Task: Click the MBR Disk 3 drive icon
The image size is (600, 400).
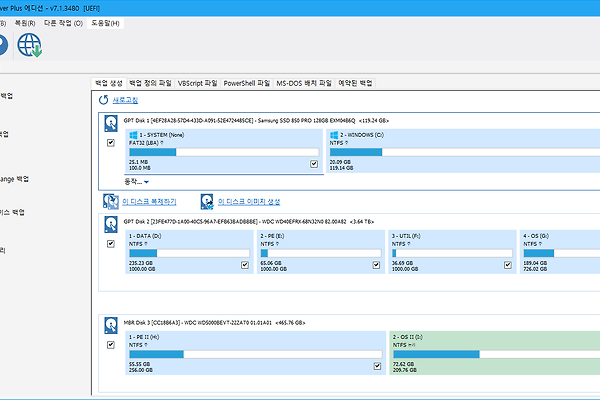Action: (112, 323)
